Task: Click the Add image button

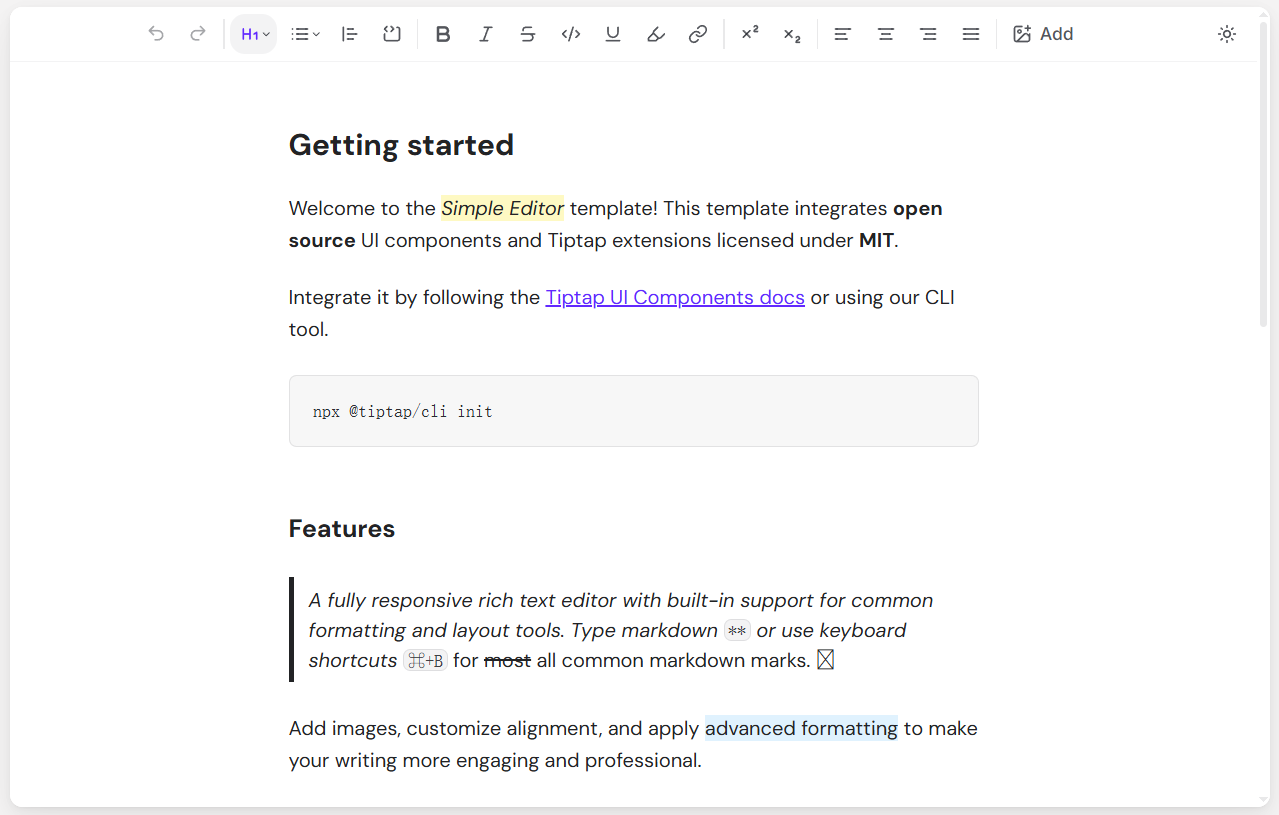Action: [x=1043, y=34]
